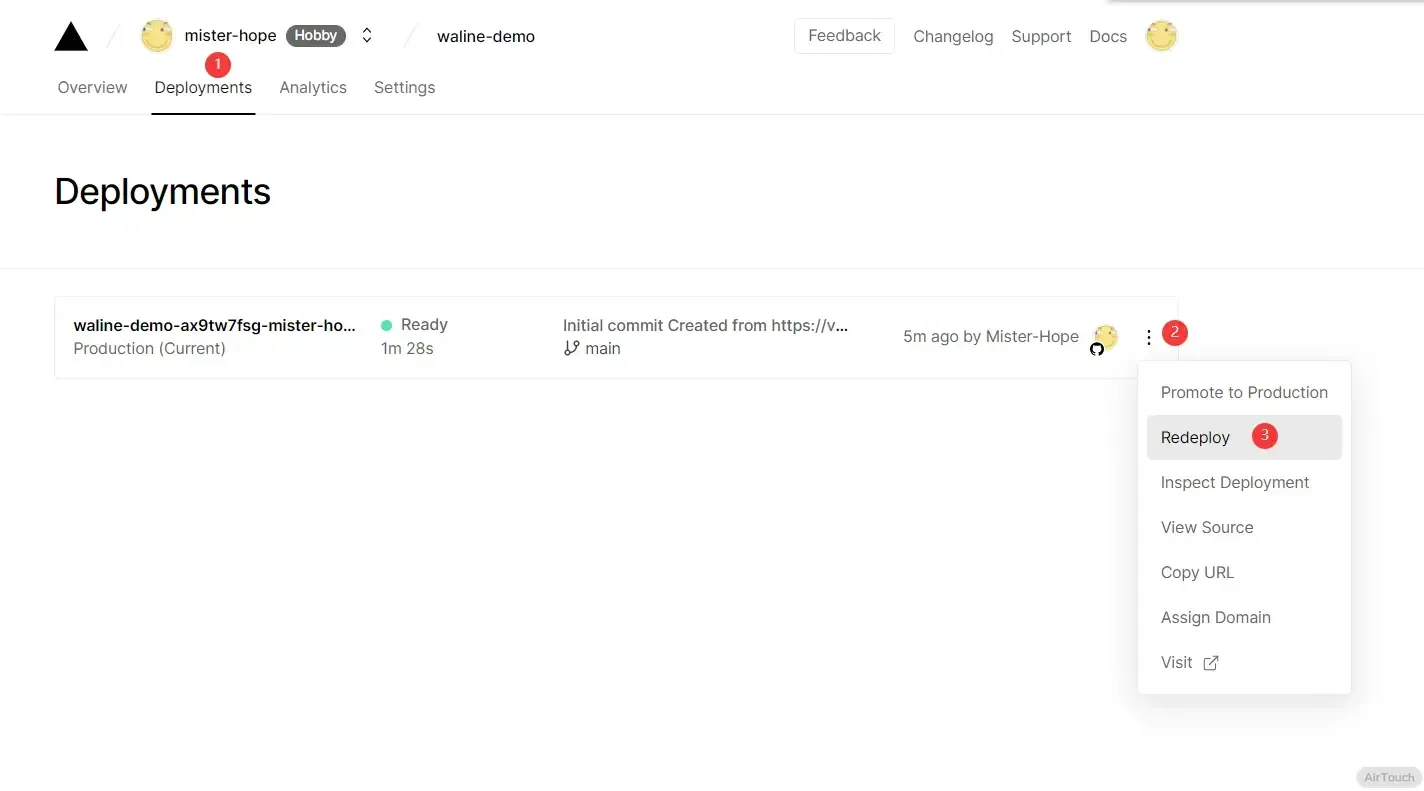Click the Vercel triangle logo
The height and width of the screenshot is (791, 1424).
click(71, 37)
